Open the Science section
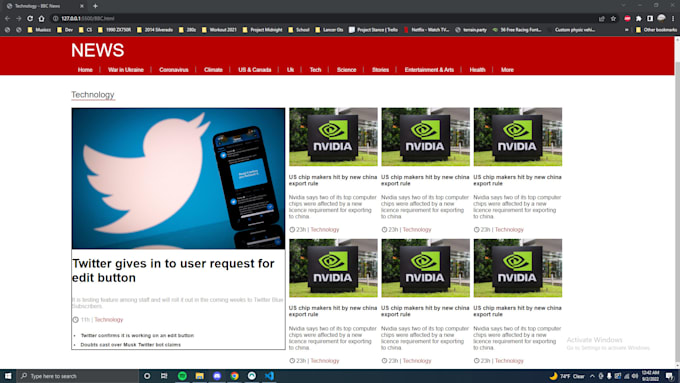 (x=347, y=70)
